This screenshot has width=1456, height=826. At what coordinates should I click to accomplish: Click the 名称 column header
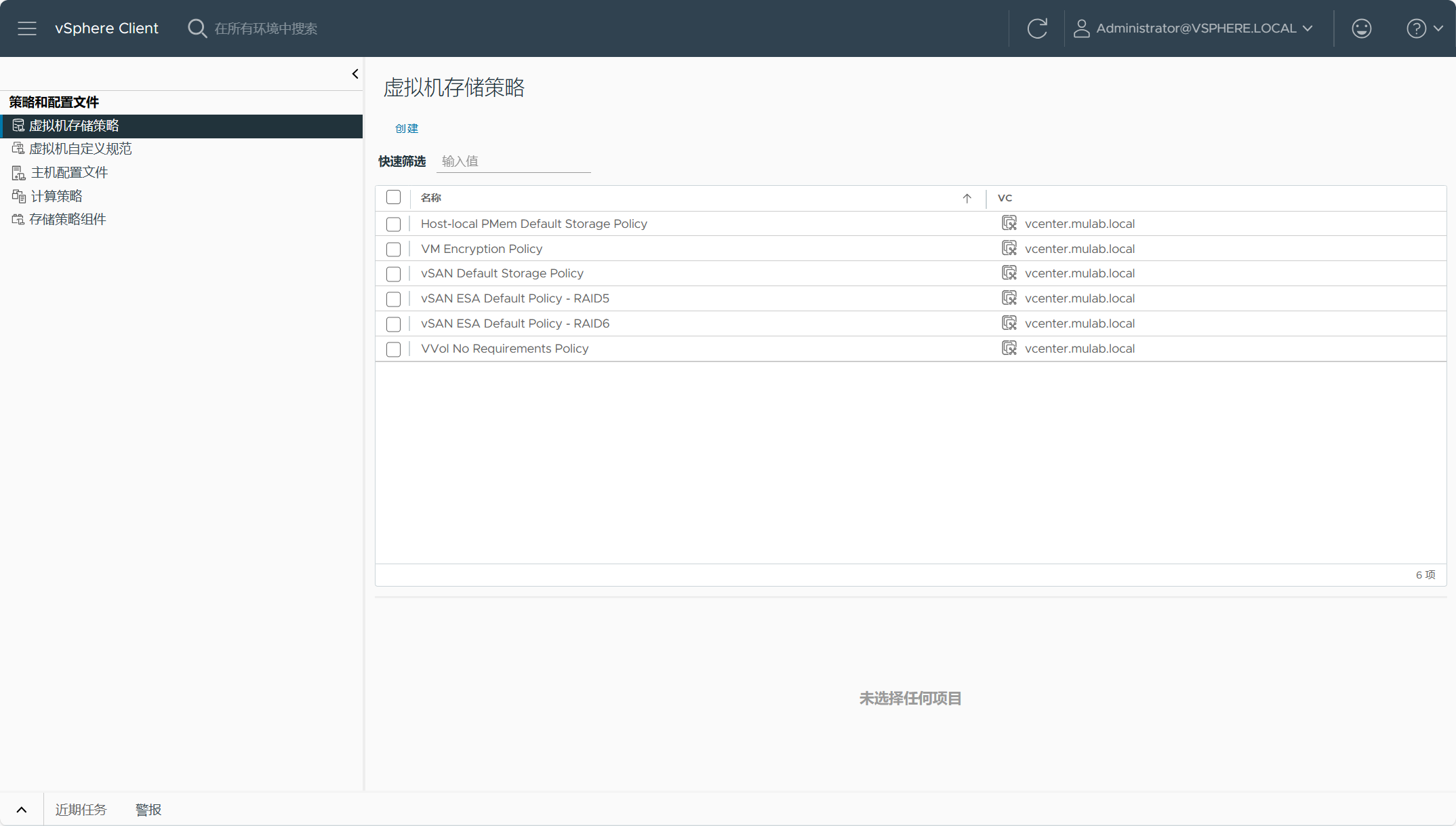431,198
